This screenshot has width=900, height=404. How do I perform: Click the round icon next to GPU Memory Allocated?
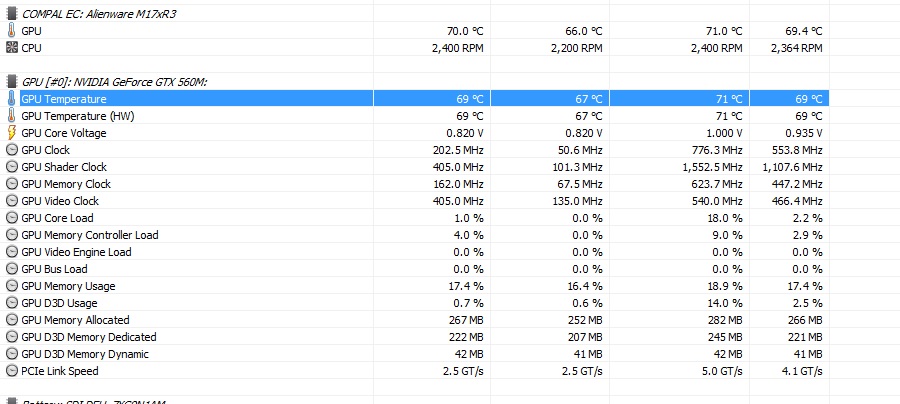pos(11,320)
